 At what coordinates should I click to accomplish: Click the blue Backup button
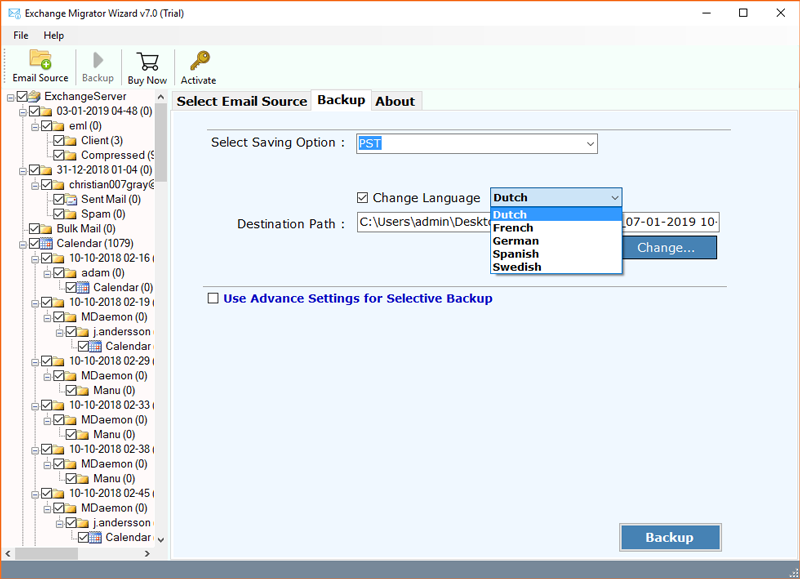coord(670,537)
